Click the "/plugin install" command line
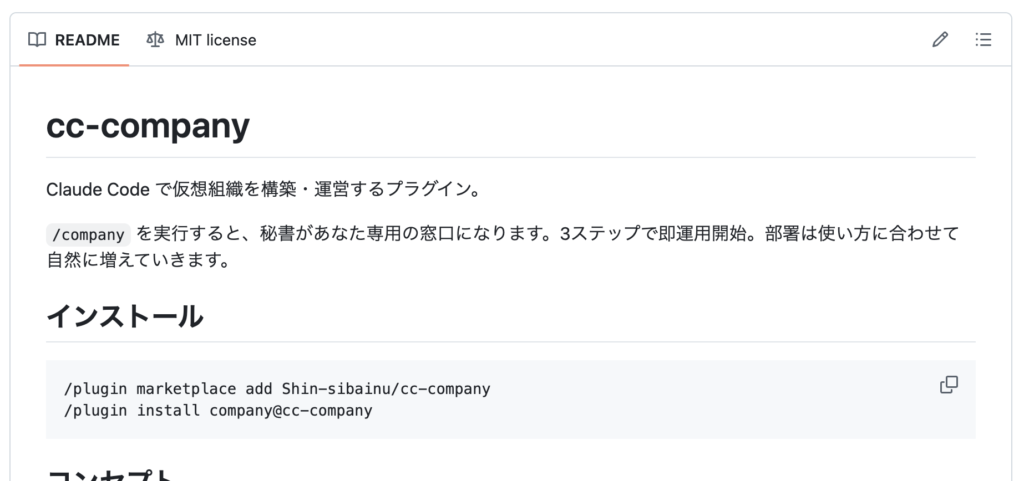Viewport: 1024px width, 481px height. coord(134,410)
